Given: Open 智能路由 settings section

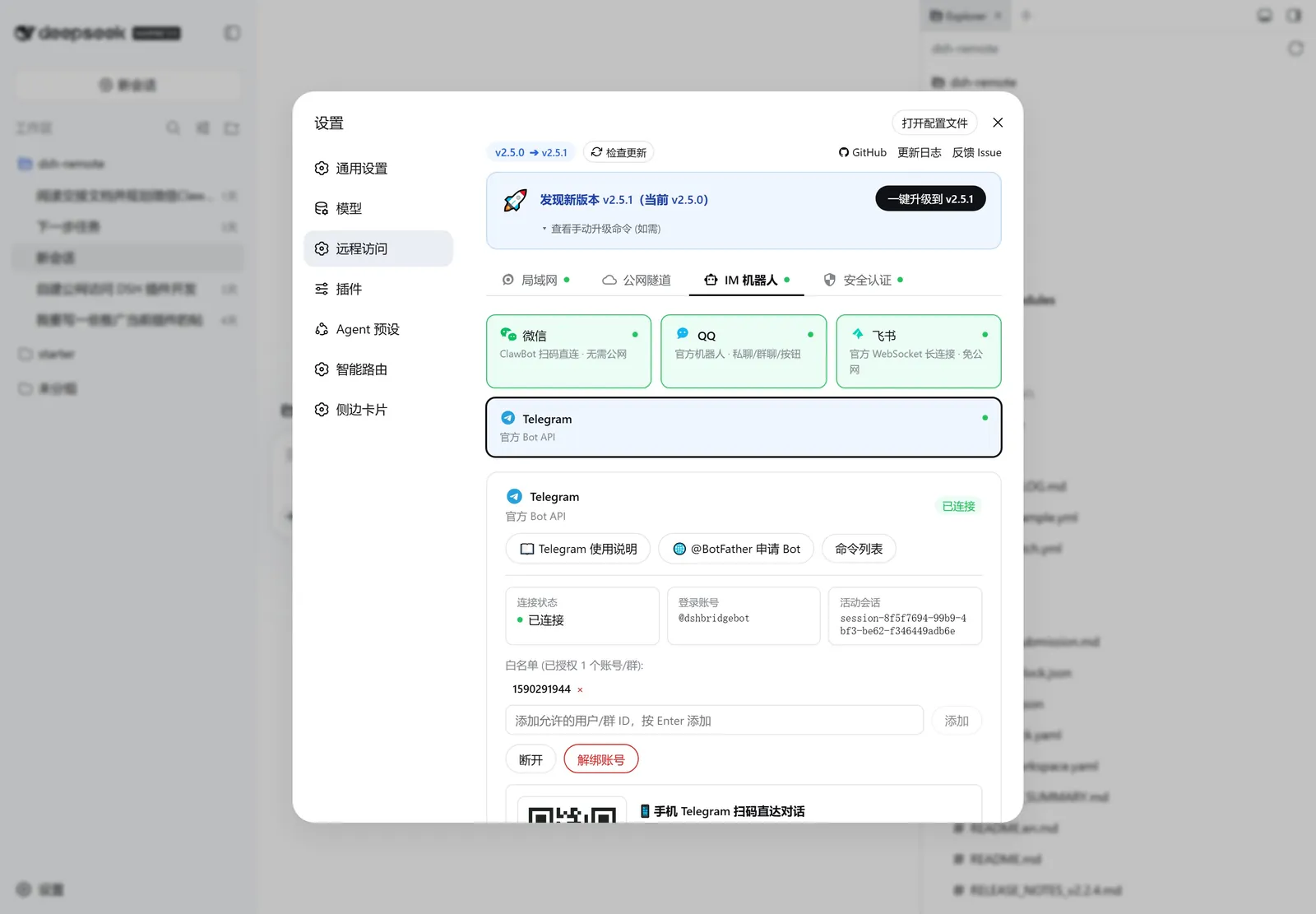Looking at the screenshot, I should (x=378, y=369).
